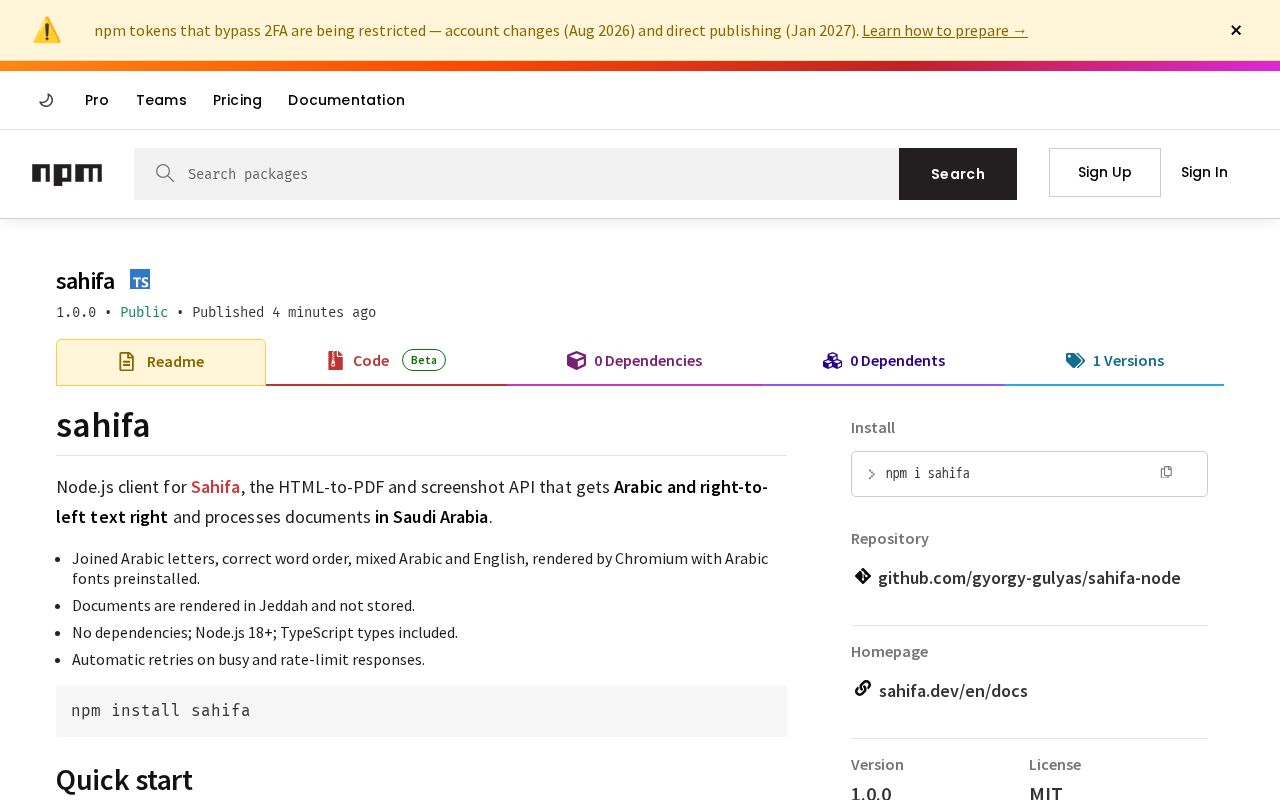
Task: Click the 'npm i sahifa' install text
Action: click(928, 474)
